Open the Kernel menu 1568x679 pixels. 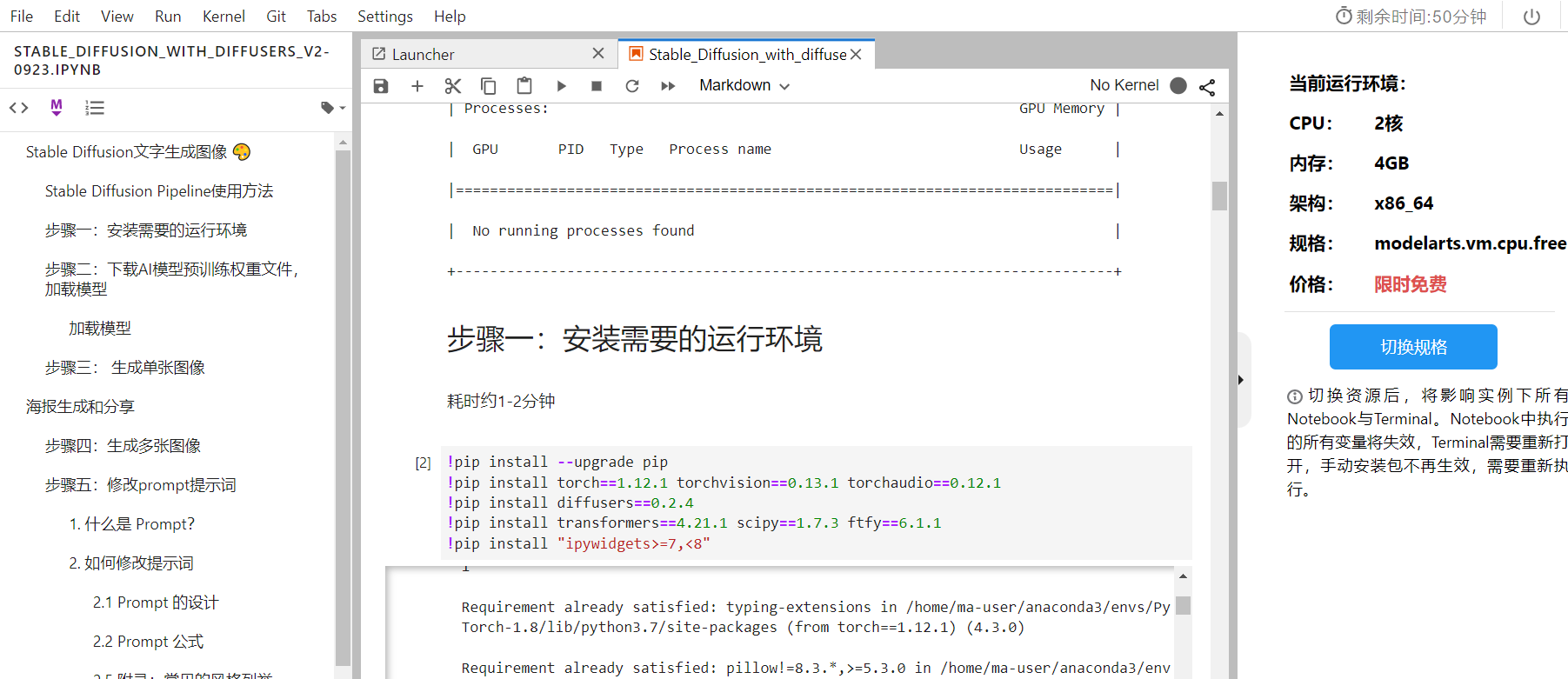pyautogui.click(x=224, y=17)
